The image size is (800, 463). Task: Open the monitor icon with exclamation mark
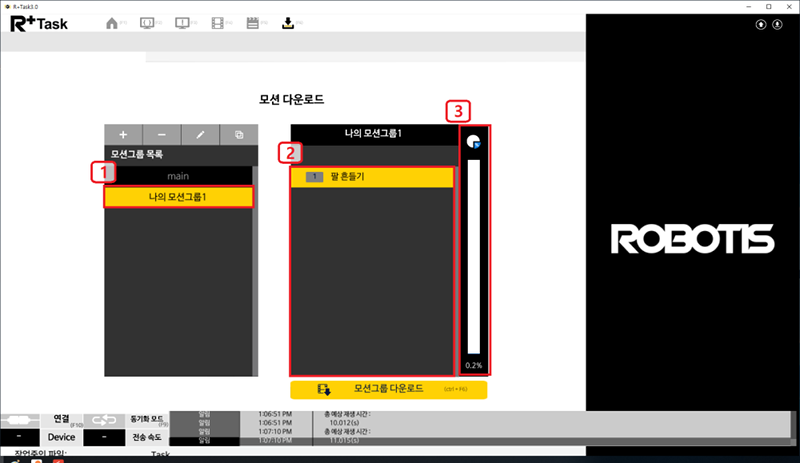[183, 22]
